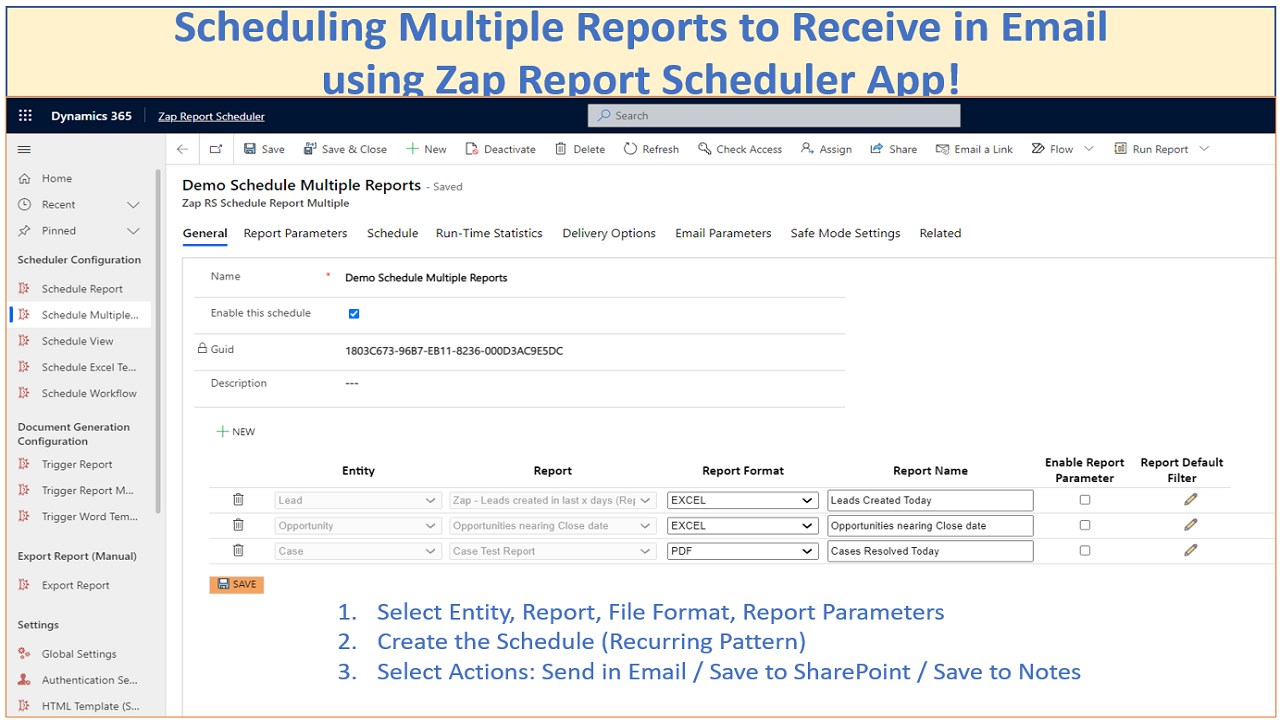
Task: Toggle Enable this schedule checkbox
Action: coord(353,313)
